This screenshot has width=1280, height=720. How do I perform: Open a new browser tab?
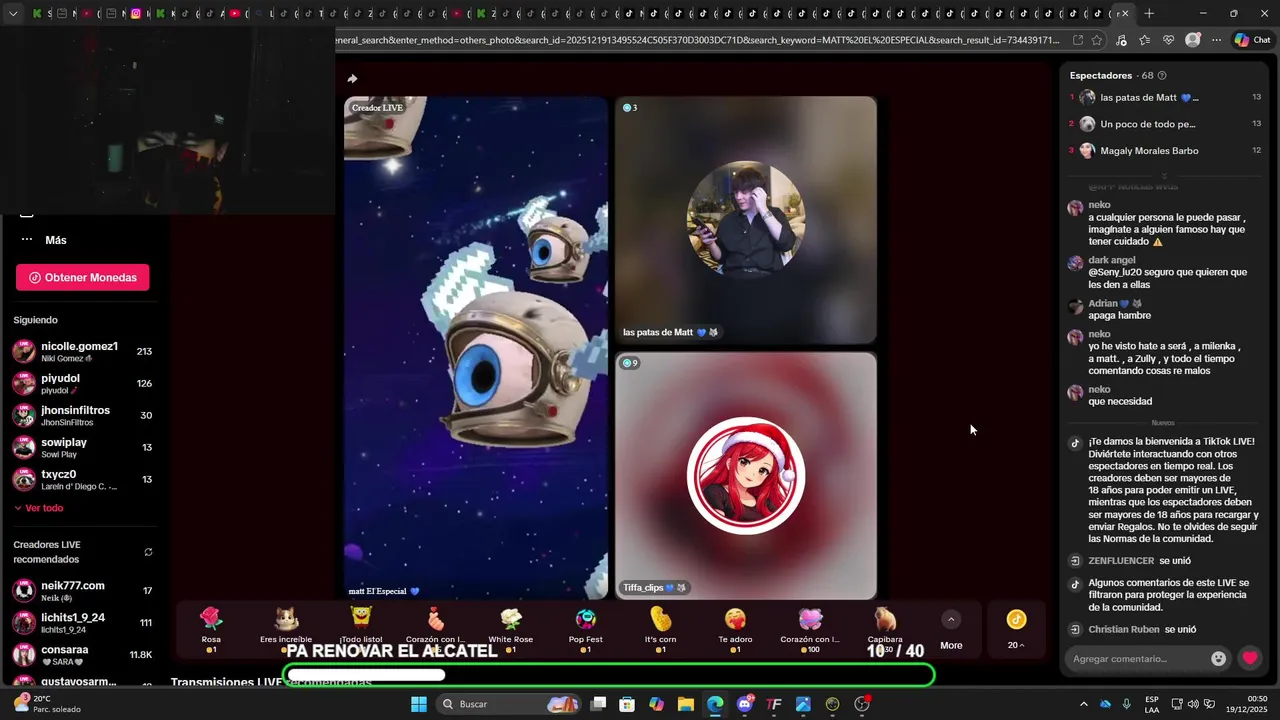pyautogui.click(x=1149, y=14)
